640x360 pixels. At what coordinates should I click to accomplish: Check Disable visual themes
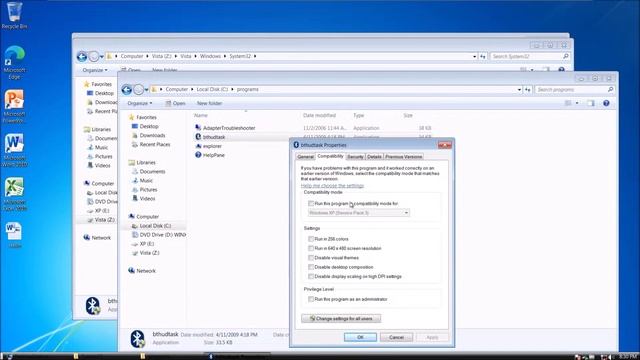pyautogui.click(x=311, y=258)
